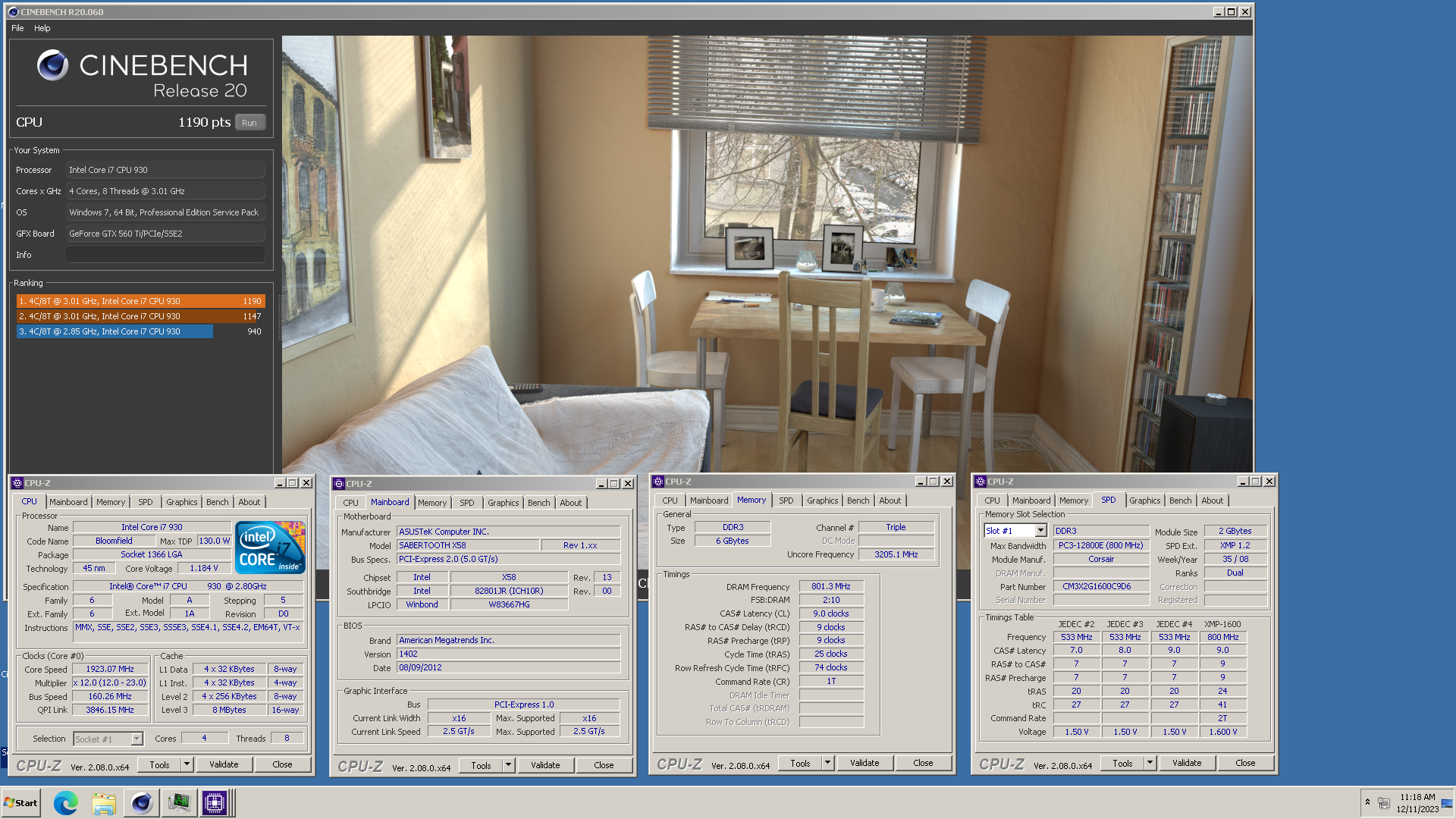Click the Intel Core i7 inside logo
This screenshot has width=1456, height=819.
pos(270,547)
